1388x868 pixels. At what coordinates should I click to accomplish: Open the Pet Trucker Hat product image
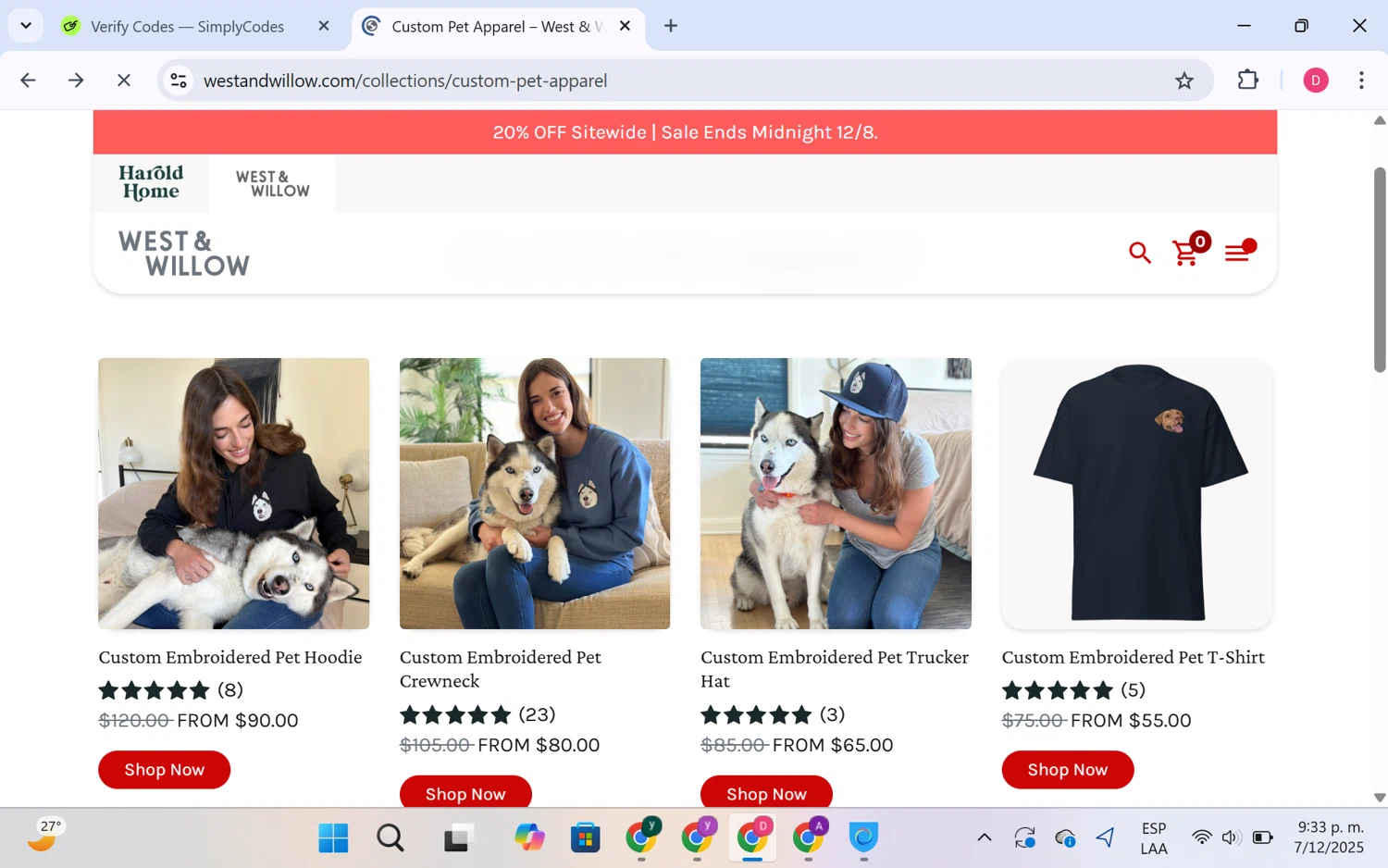[x=836, y=493]
